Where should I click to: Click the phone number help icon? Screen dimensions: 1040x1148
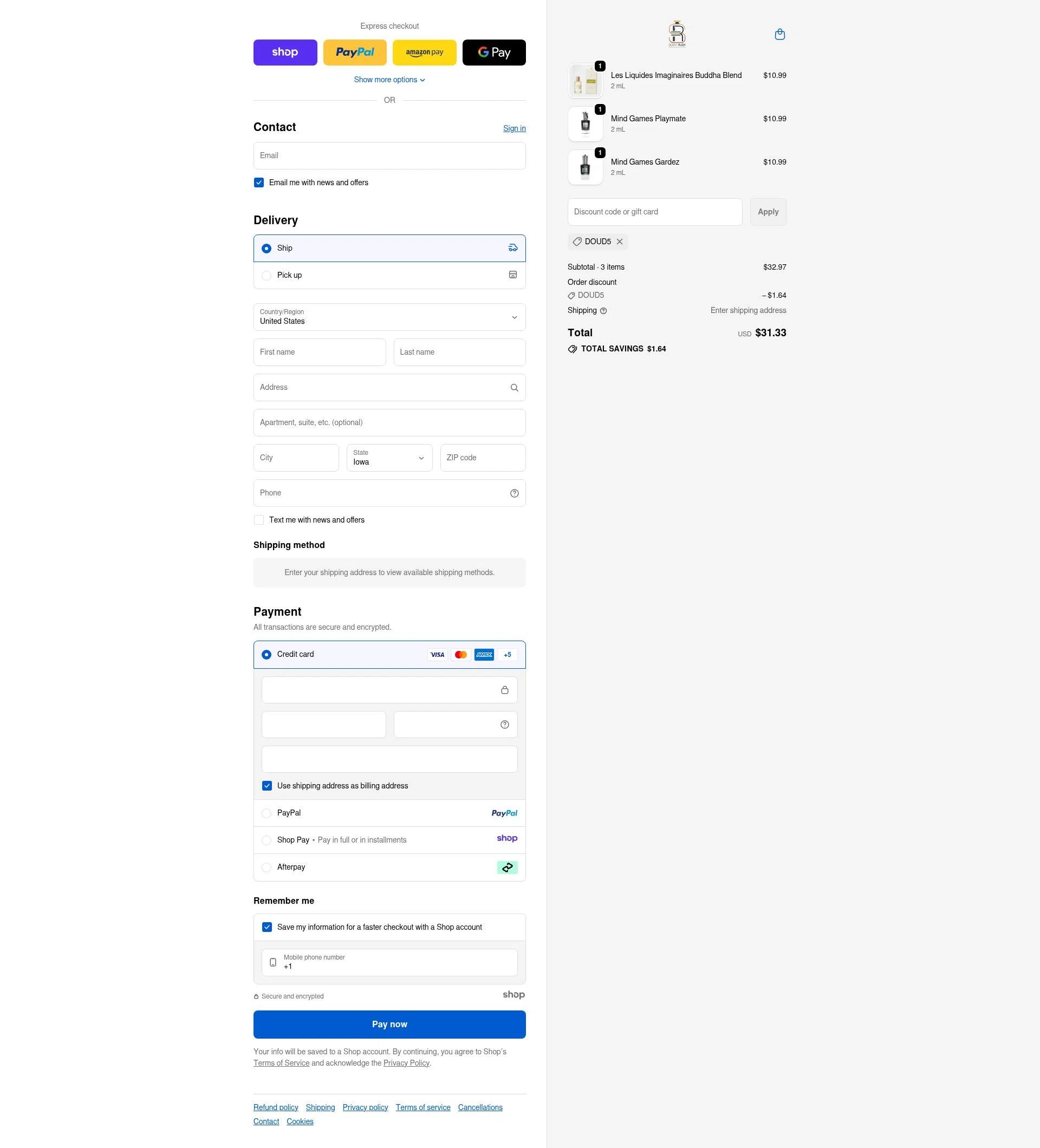click(513, 493)
